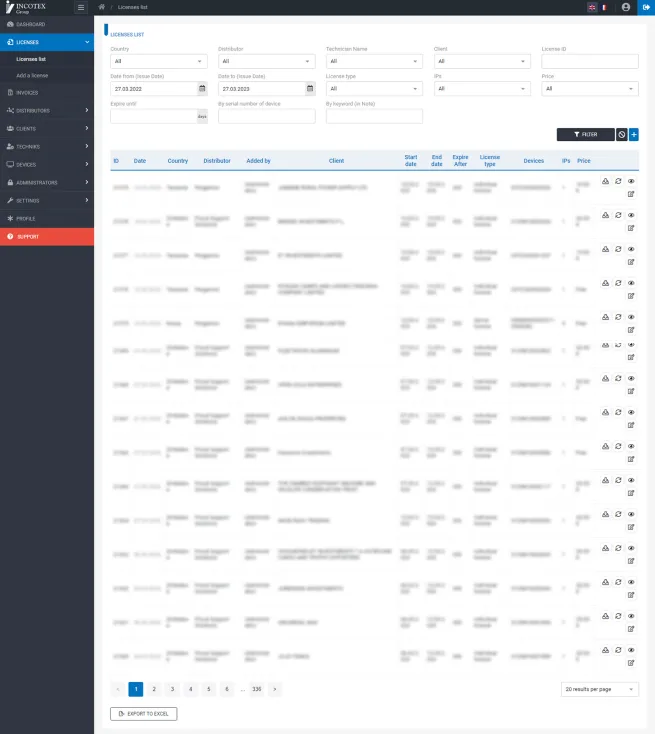Expand the Techniks sidebar section
Image resolution: width=655 pixels, height=734 pixels.
[47, 147]
